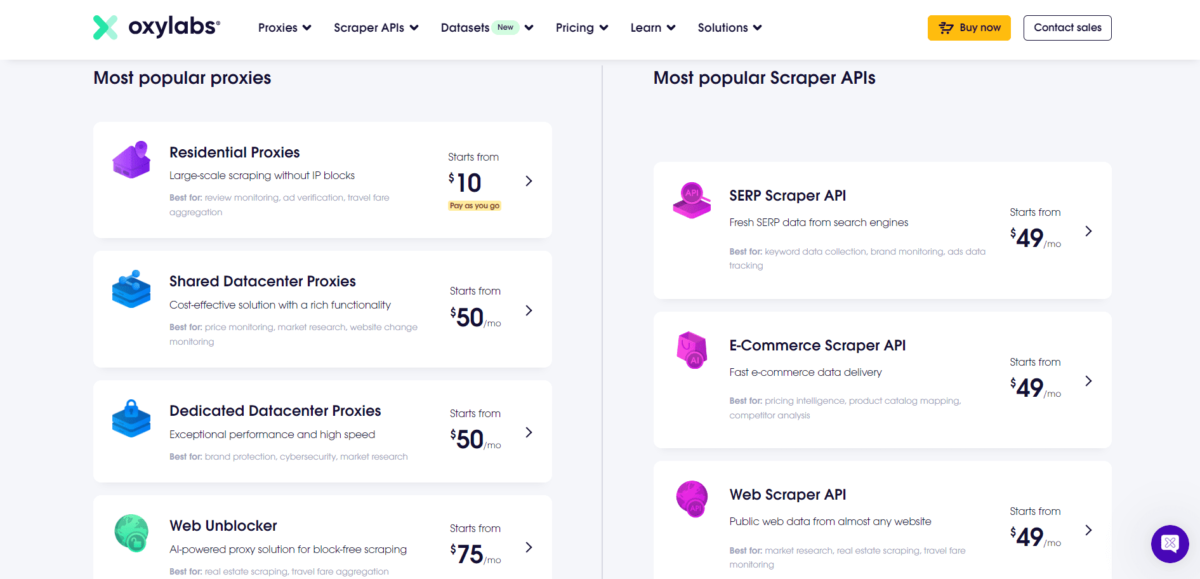Click the Pay as you go badge
1200x579 pixels.
(x=474, y=204)
